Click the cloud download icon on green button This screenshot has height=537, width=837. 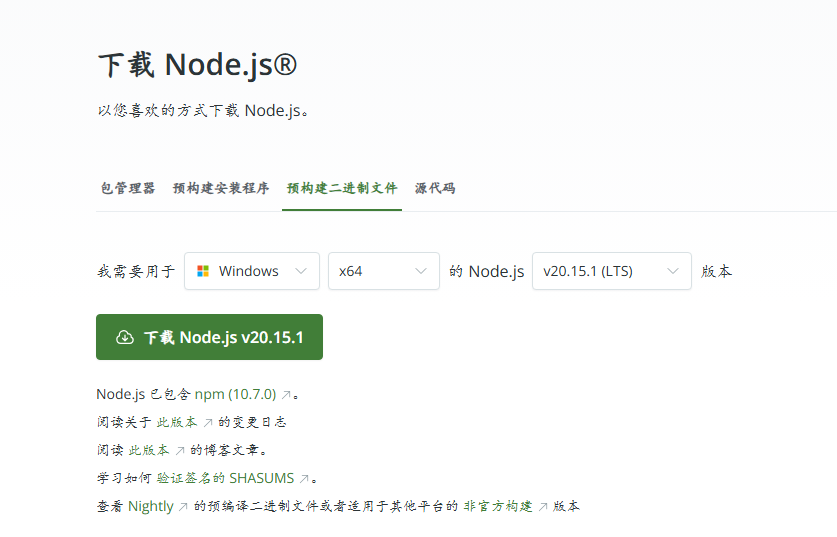pyautogui.click(x=125, y=337)
